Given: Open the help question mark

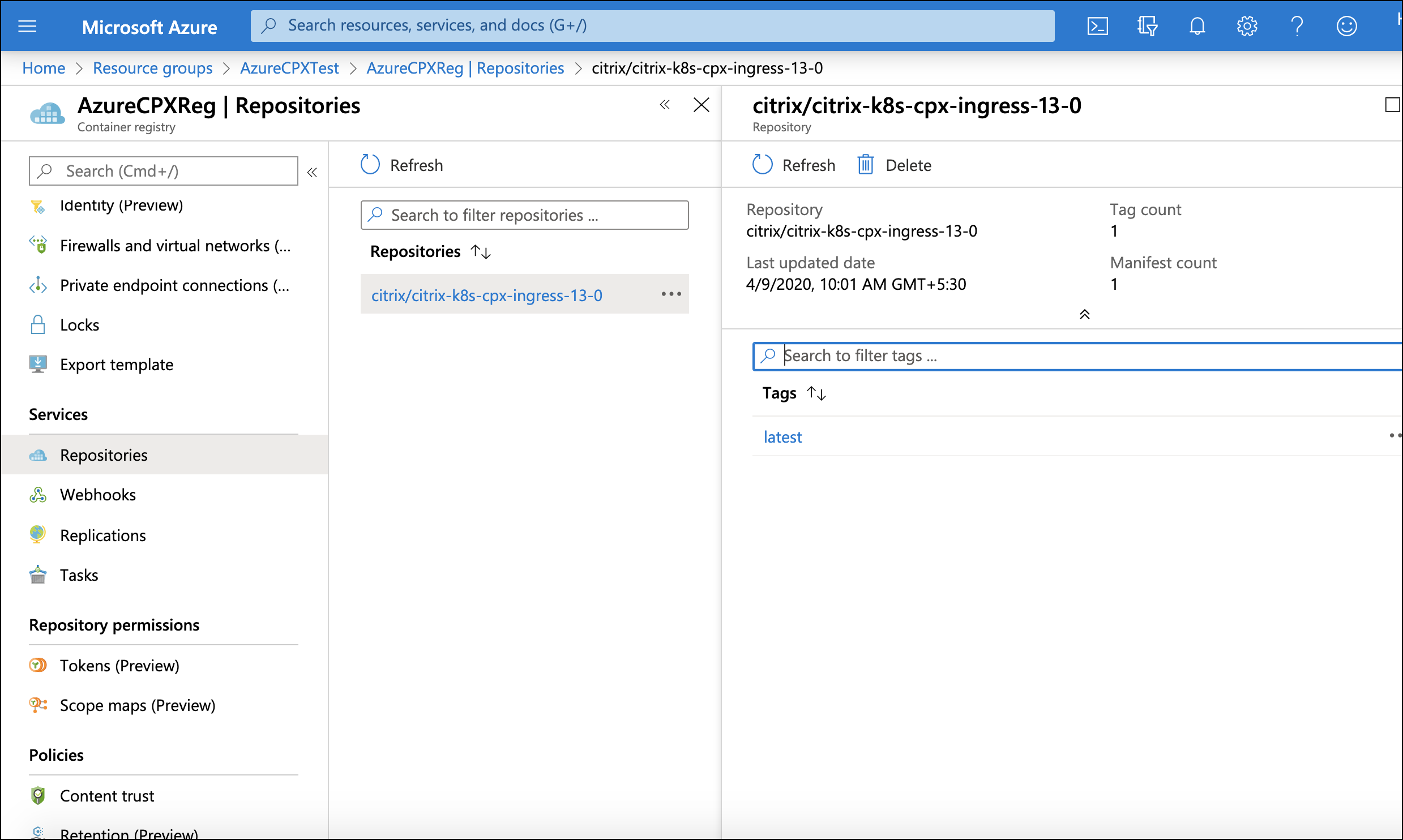Looking at the screenshot, I should click(x=1297, y=26).
